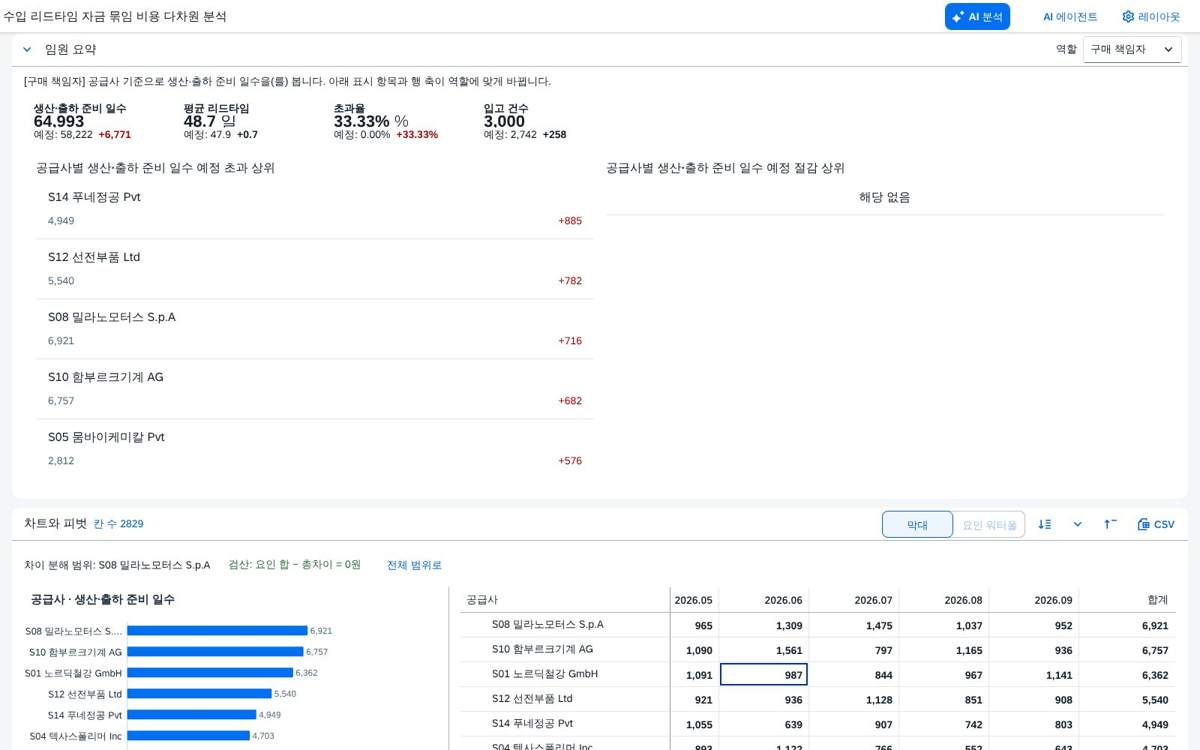Image resolution: width=1200 pixels, height=750 pixels.
Task: Select S10 함부르크기계 AG in the overrun list
Action: coord(314,389)
